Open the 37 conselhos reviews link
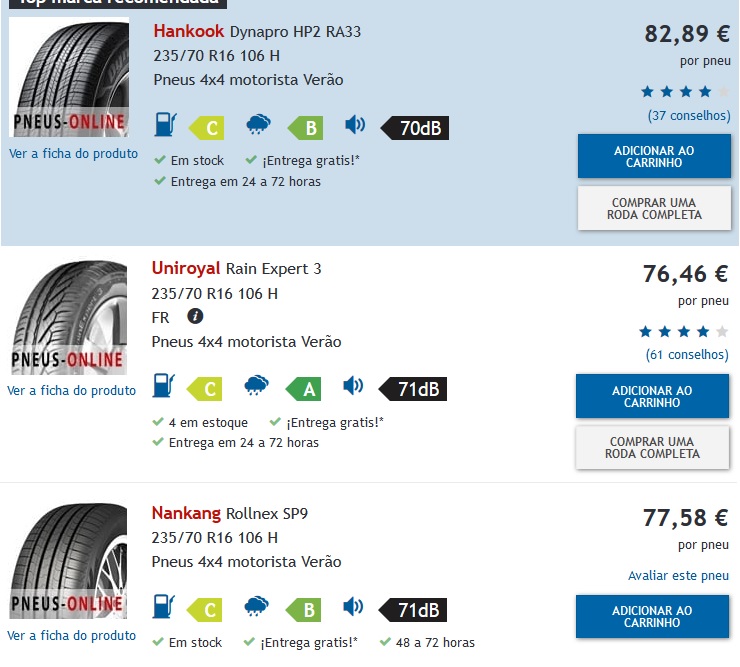This screenshot has width=740, height=667. (689, 116)
